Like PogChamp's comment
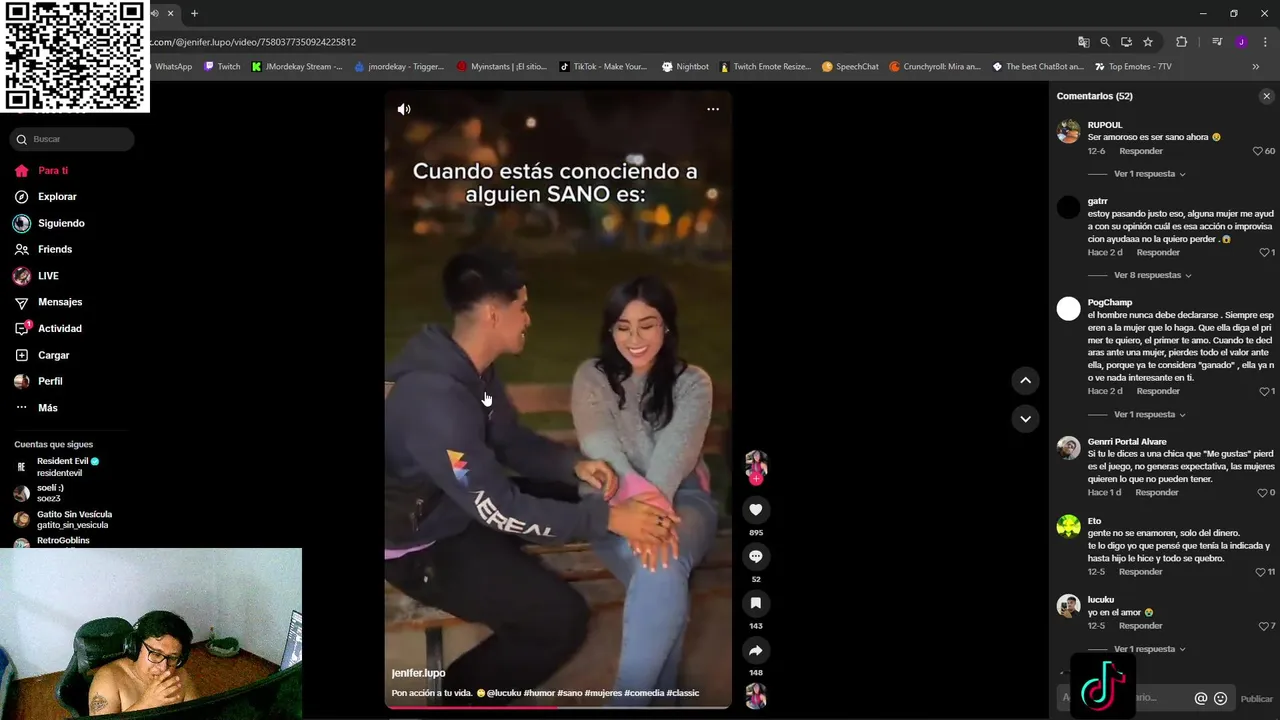 (1264, 391)
